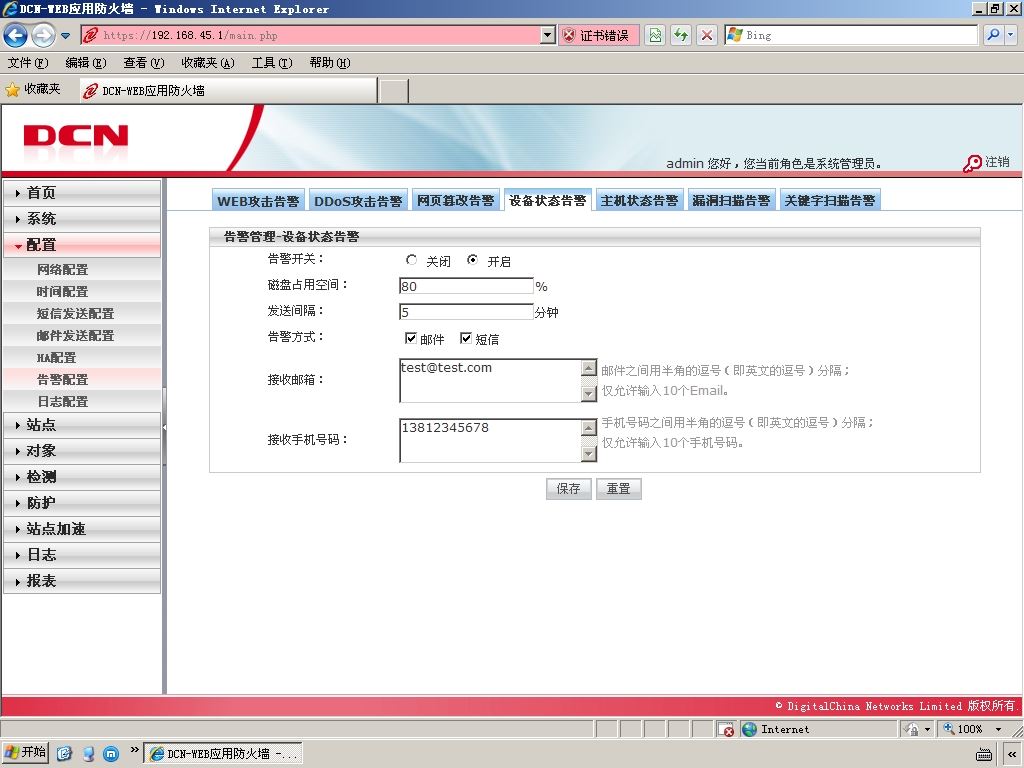Click the certificate error (证书错误) badge
The image size is (1024, 768).
pyautogui.click(x=598, y=35)
